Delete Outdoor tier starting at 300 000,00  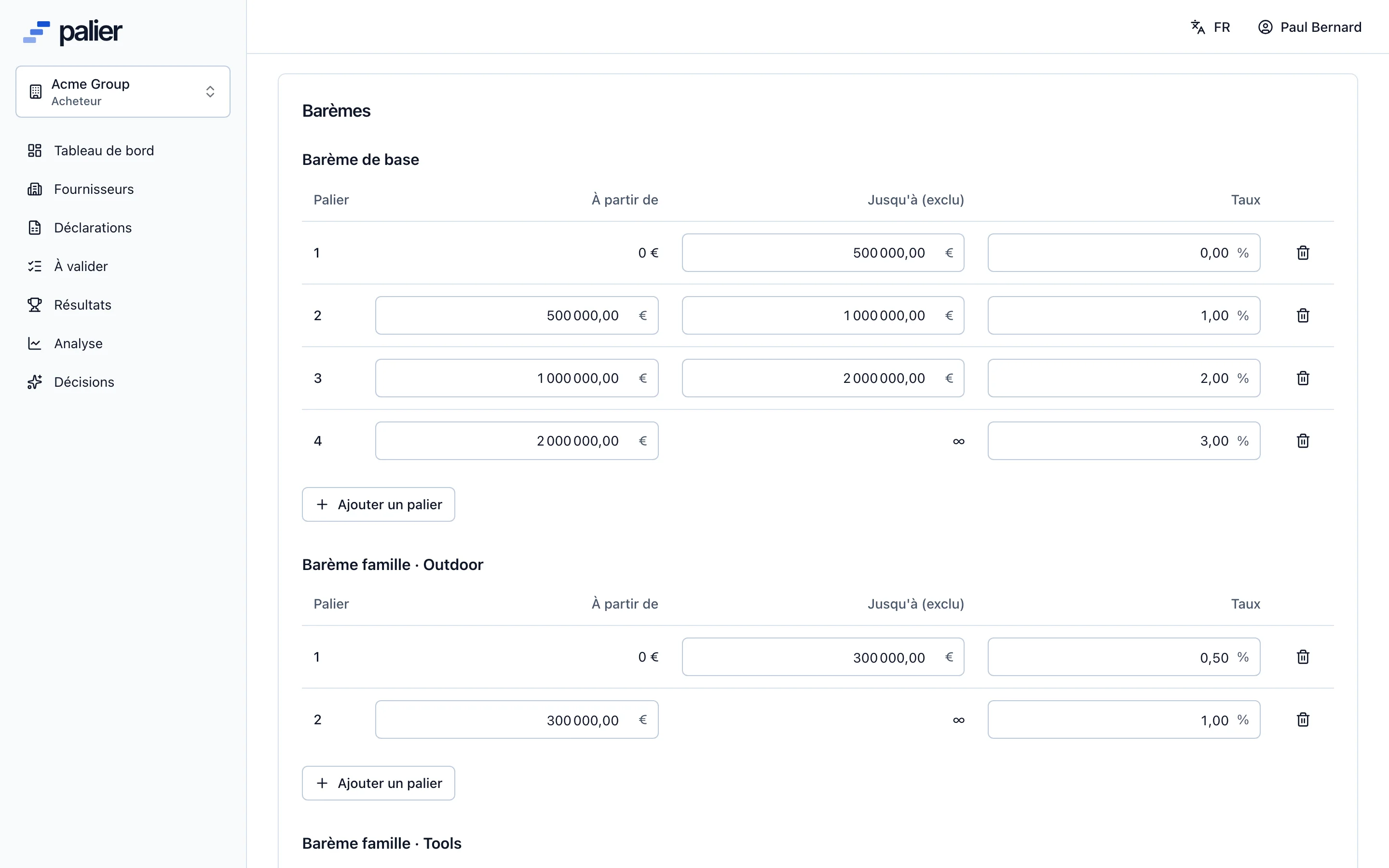[1302, 719]
